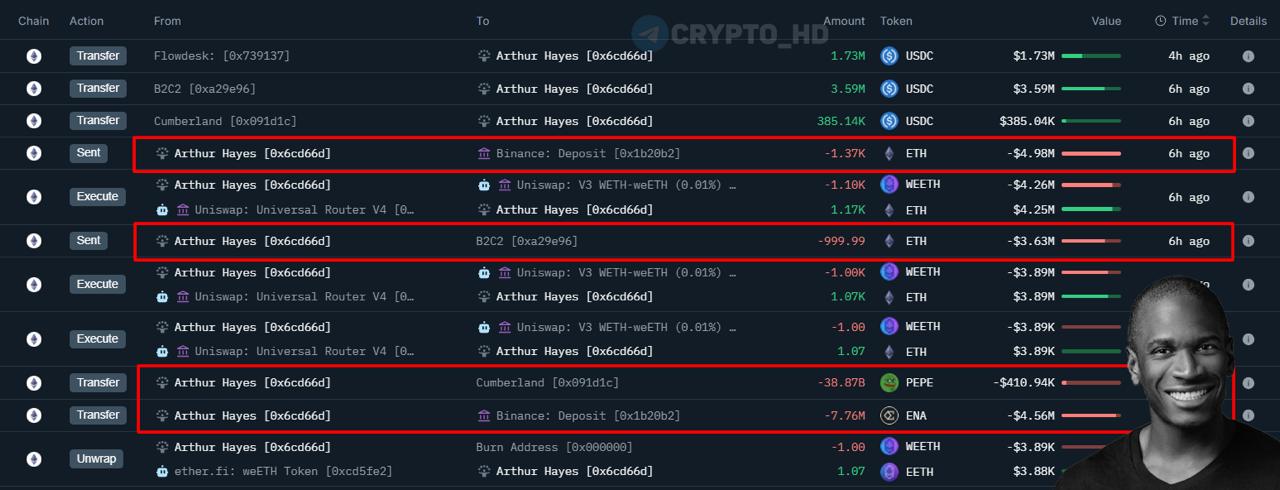Open Burn Address [0x000000] link
Screen dimensions: 1280x490
(554, 447)
